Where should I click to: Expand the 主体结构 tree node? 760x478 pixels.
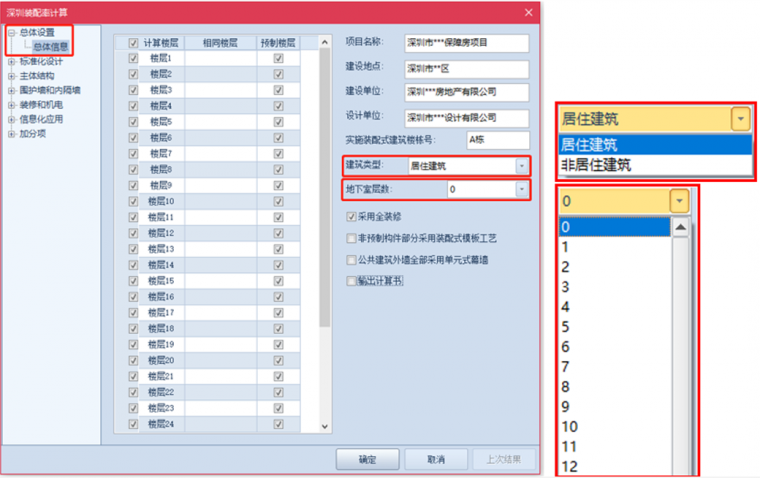11,75
